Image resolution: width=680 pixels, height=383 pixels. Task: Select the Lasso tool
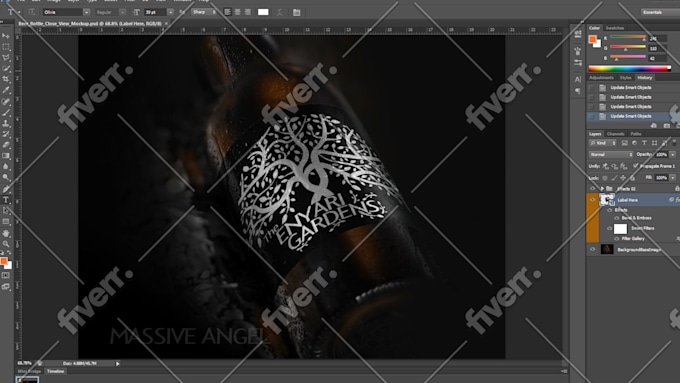click(x=6, y=58)
